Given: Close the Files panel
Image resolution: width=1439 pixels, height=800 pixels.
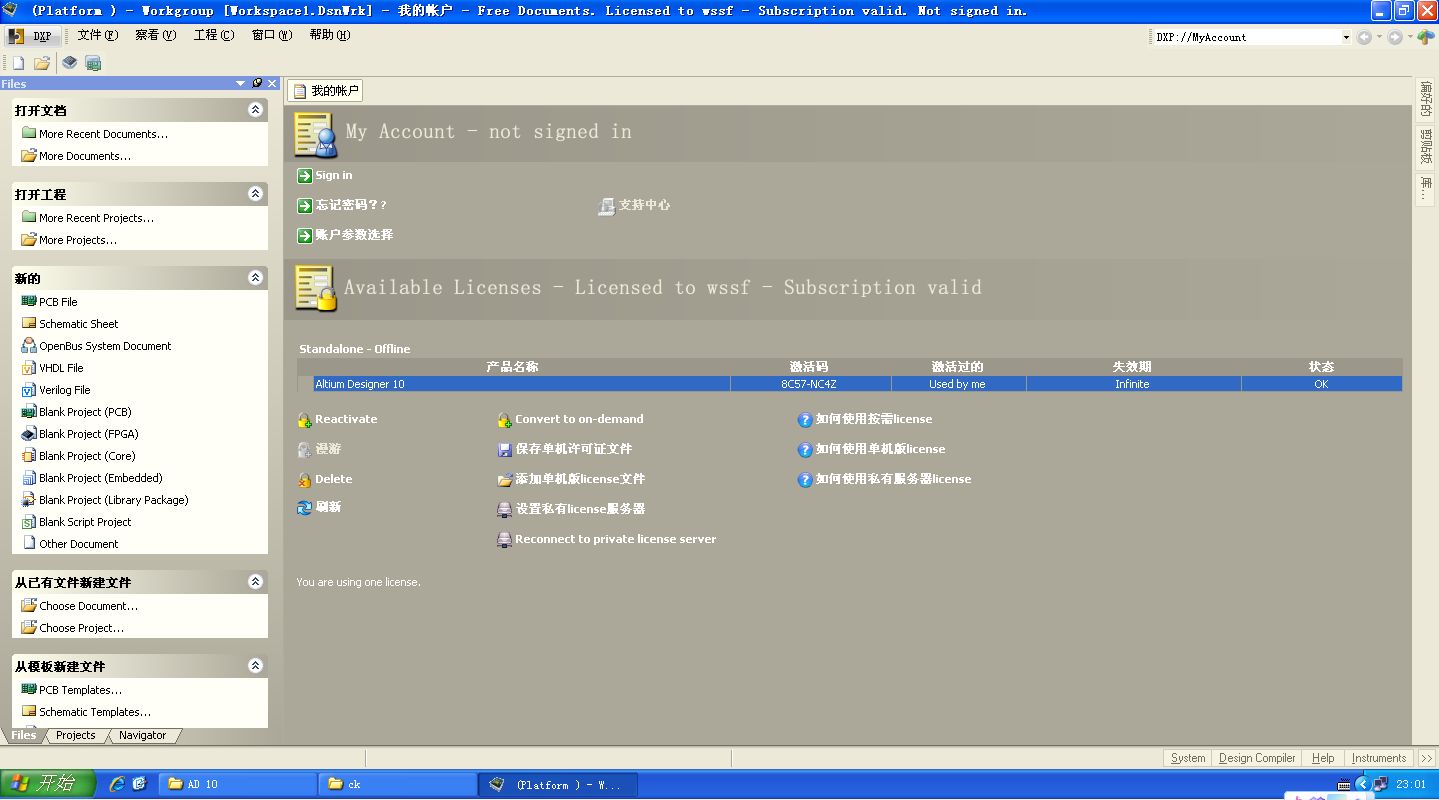Looking at the screenshot, I should click(x=271, y=84).
